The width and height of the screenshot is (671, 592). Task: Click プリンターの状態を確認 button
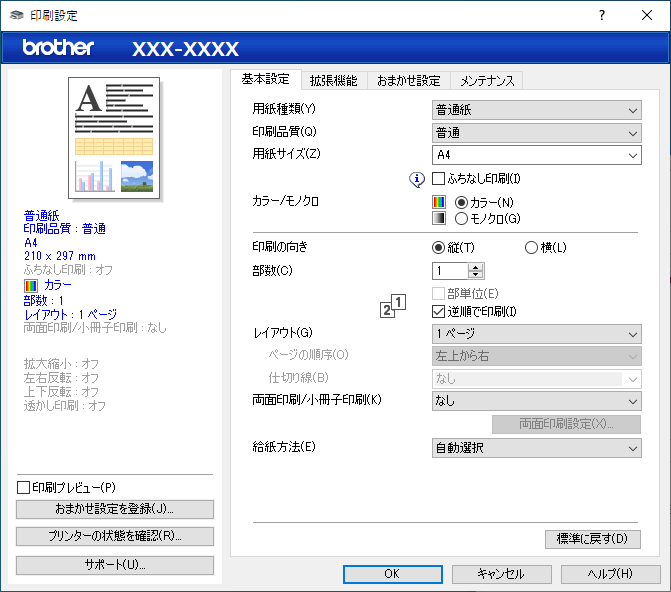(115, 536)
